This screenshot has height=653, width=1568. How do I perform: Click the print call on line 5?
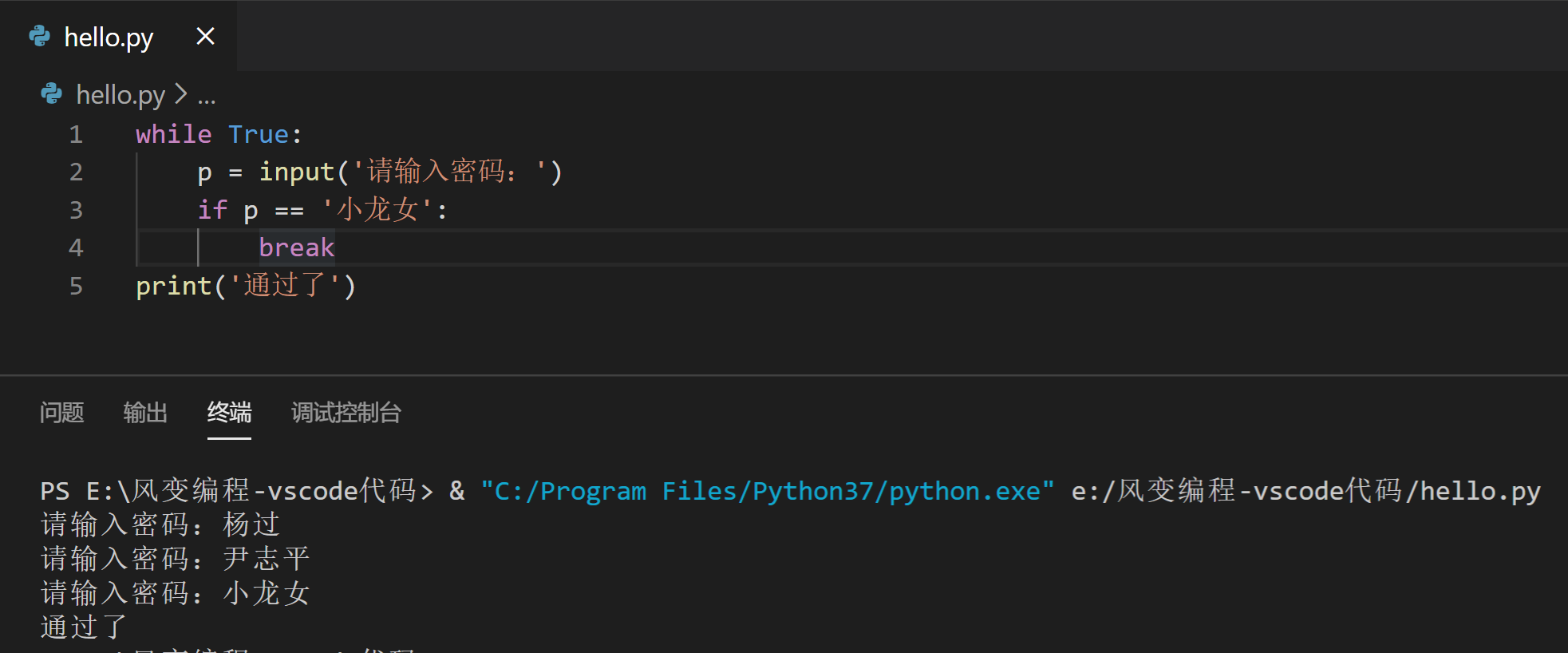click(173, 286)
